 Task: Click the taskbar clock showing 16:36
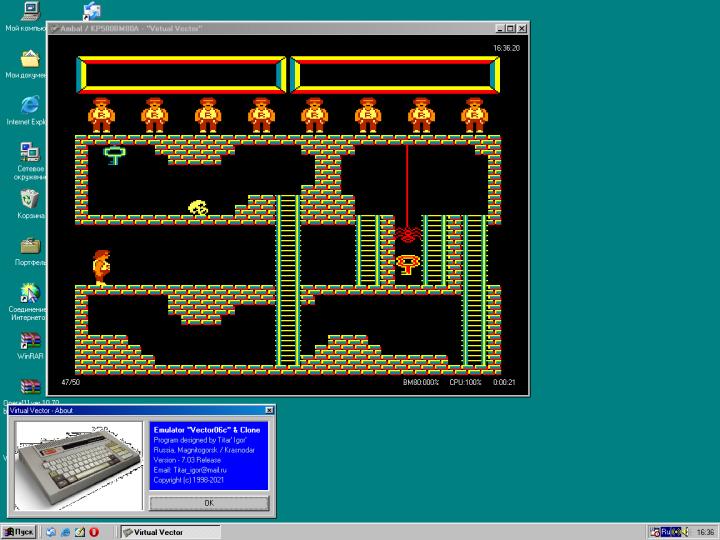[705, 532]
